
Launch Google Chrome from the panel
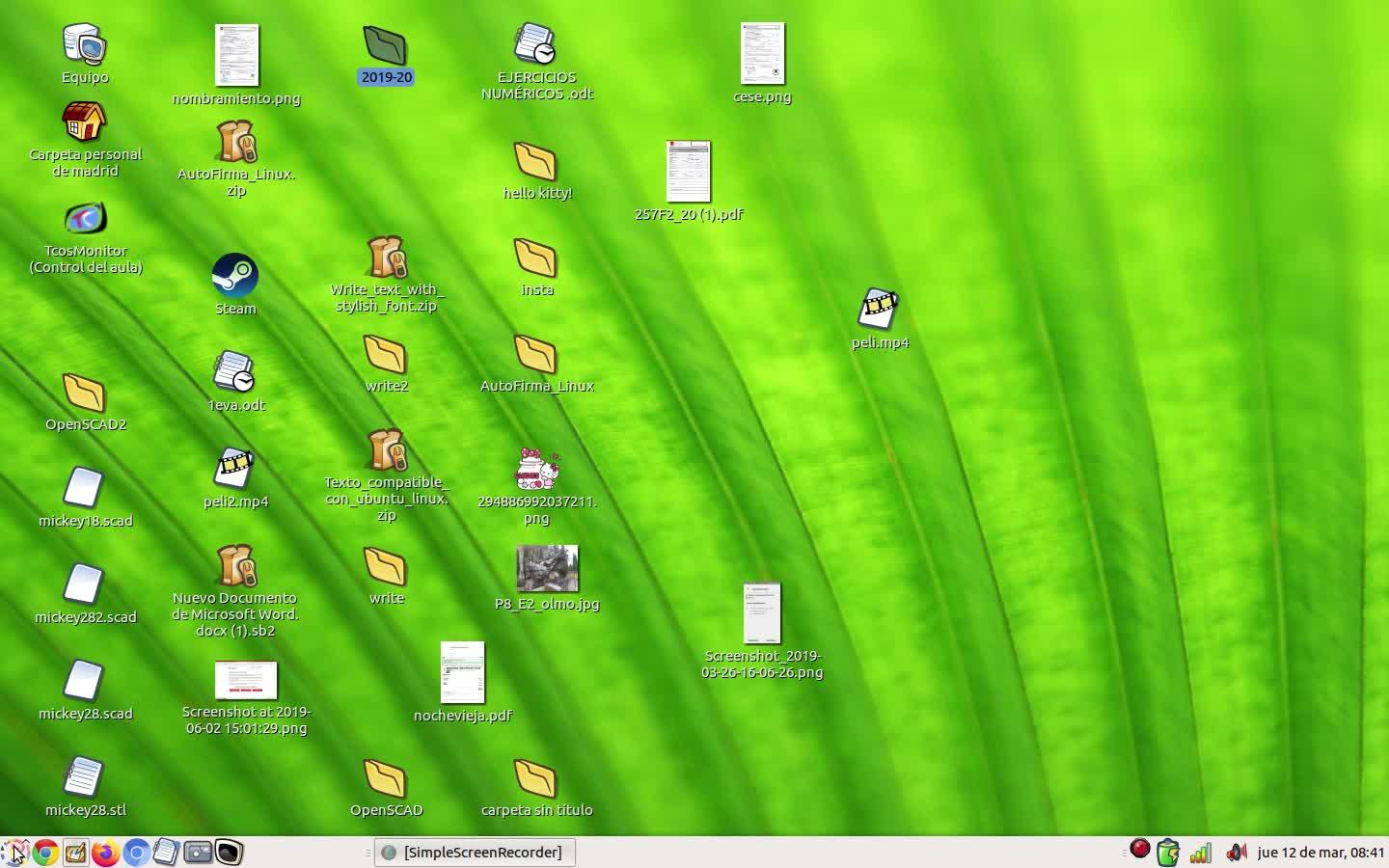tap(44, 853)
